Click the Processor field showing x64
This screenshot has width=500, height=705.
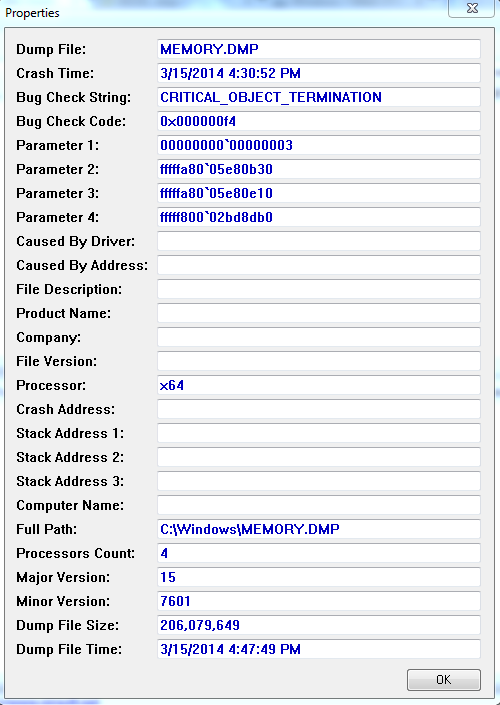(319, 385)
